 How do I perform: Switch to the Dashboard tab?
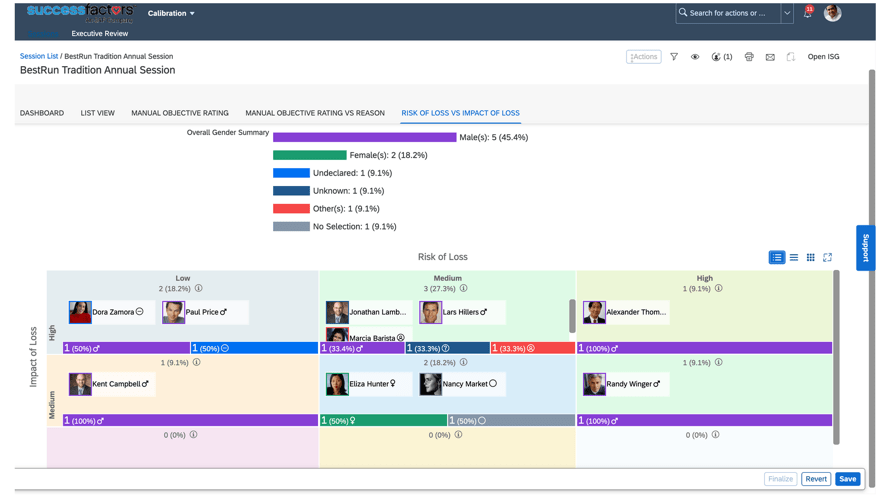(x=42, y=113)
